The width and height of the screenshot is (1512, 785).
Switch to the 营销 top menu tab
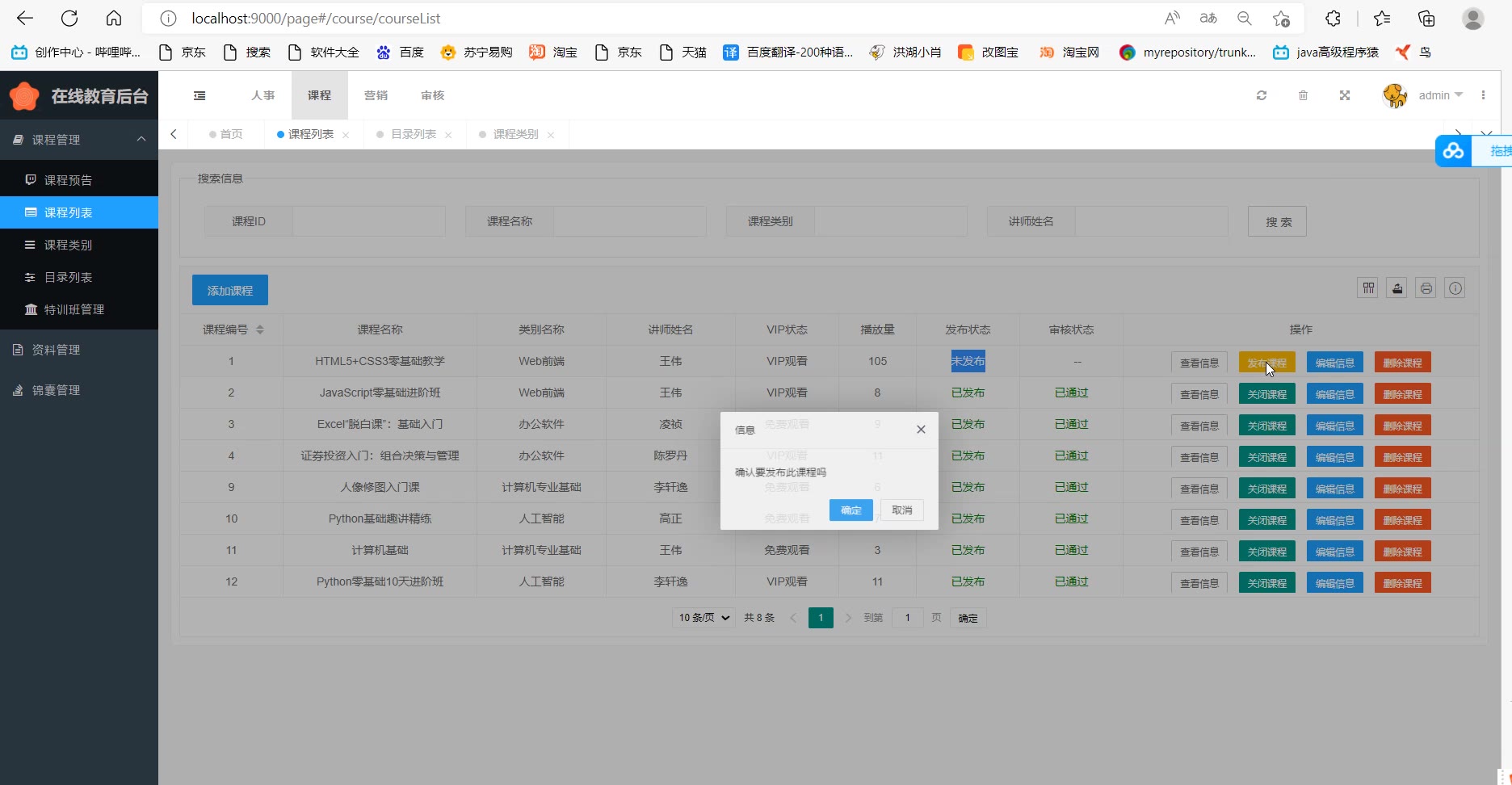tap(376, 95)
